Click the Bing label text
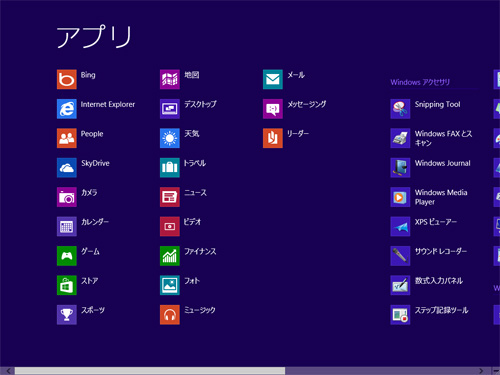 click(x=88, y=75)
